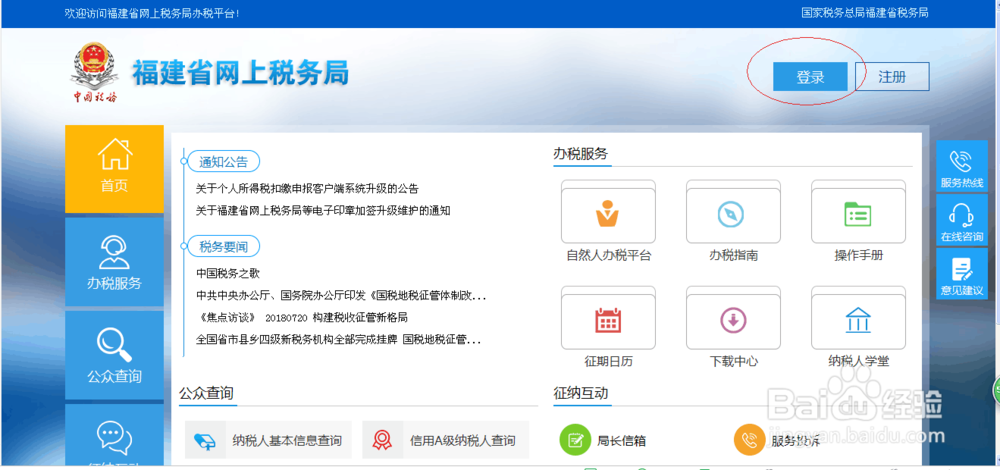The width and height of the screenshot is (1000, 470).
Task: Open the 办税服务 sidebar tab
Action: click(x=114, y=262)
